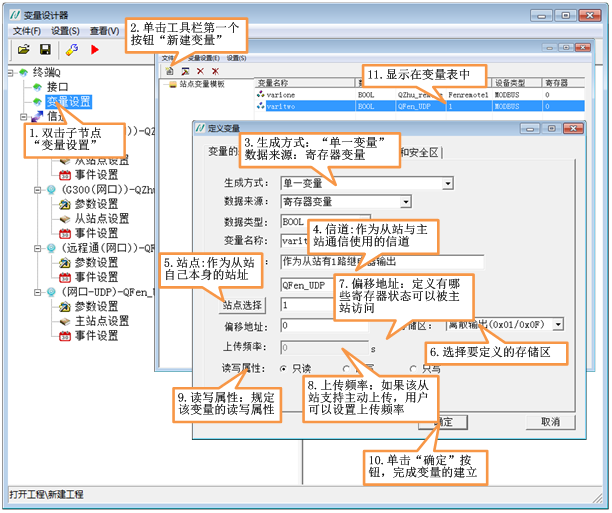This screenshot has height=513, width=612.
Task: Click 事件设置 calendar icon under G300 node
Action: (x=65, y=233)
